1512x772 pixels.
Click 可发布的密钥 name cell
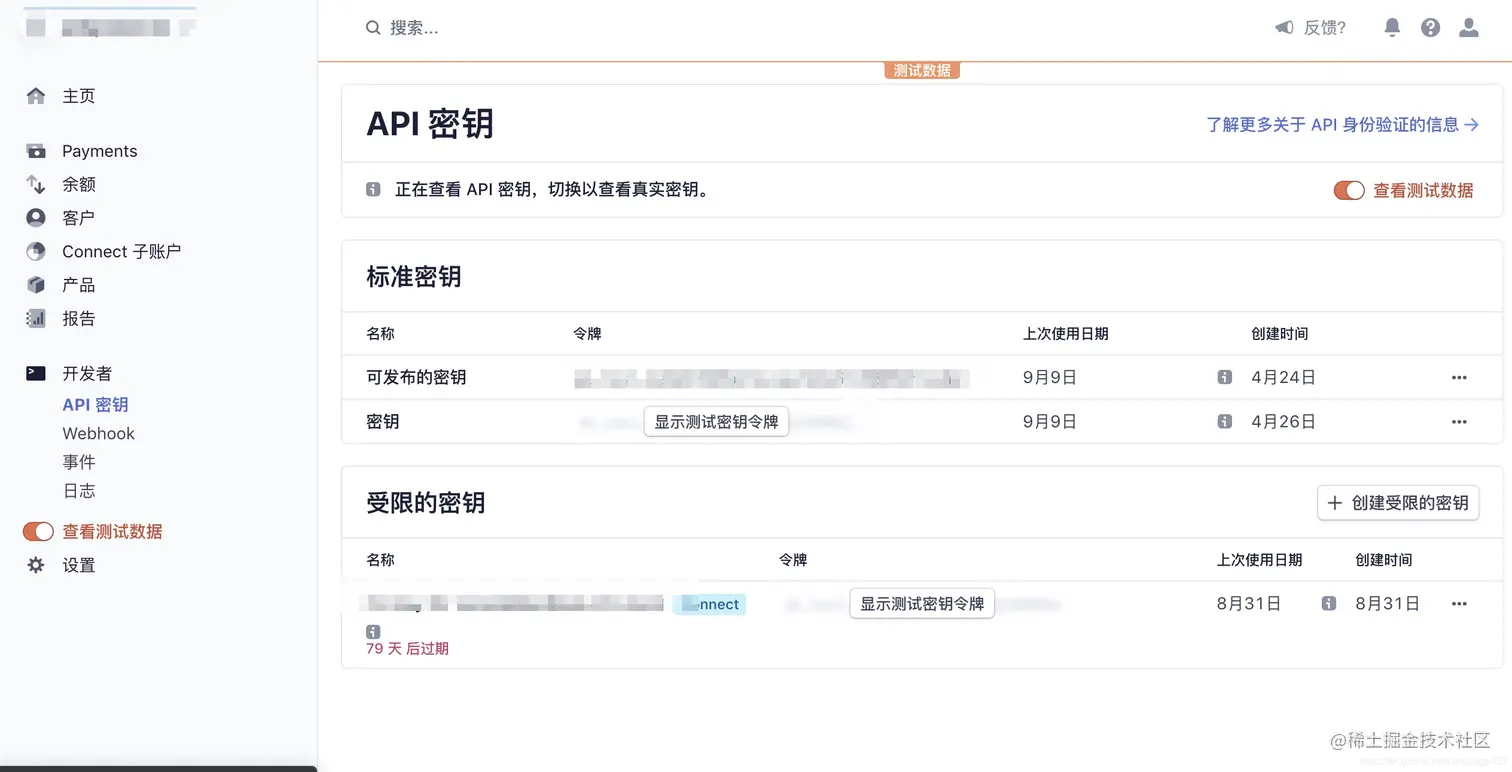pyautogui.click(x=416, y=377)
